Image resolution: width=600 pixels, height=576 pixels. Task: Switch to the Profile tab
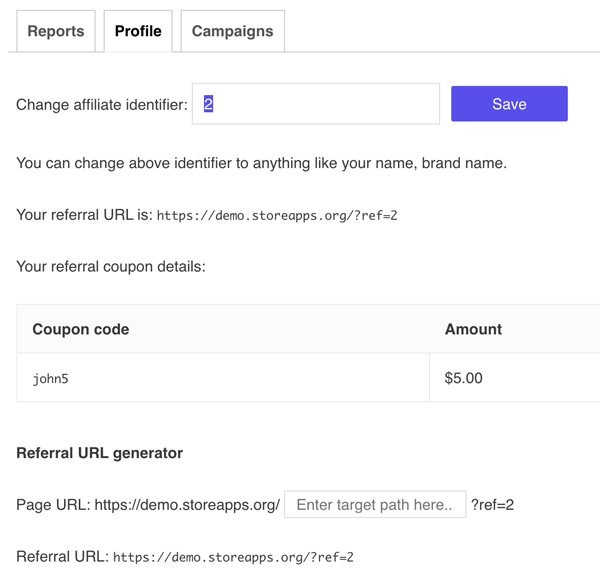click(138, 31)
